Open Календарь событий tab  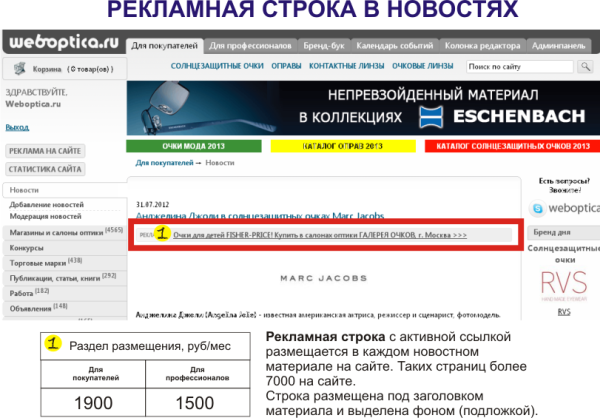pyautogui.click(x=395, y=46)
